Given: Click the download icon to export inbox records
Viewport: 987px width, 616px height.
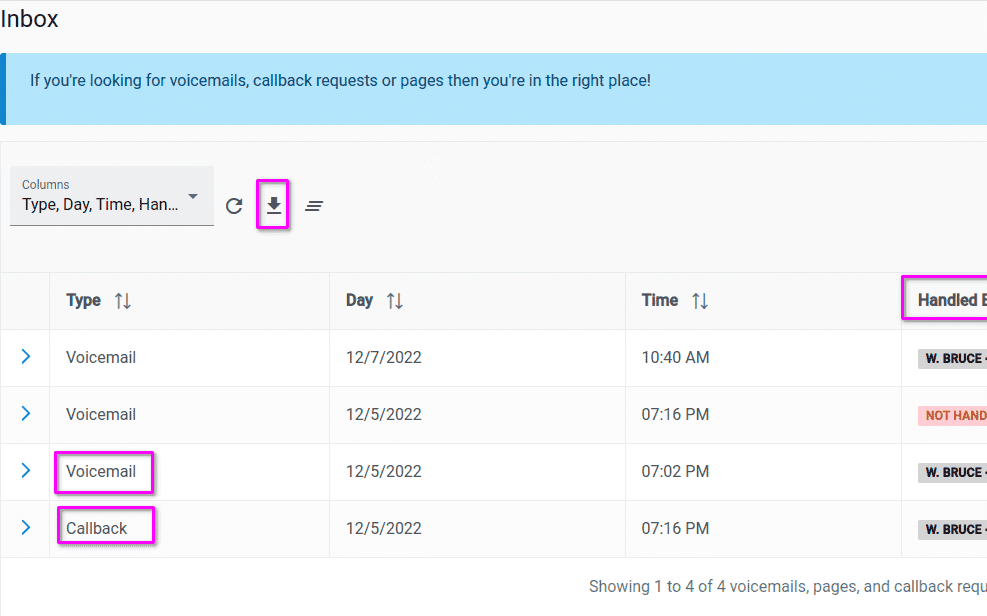Looking at the screenshot, I should pos(272,204).
